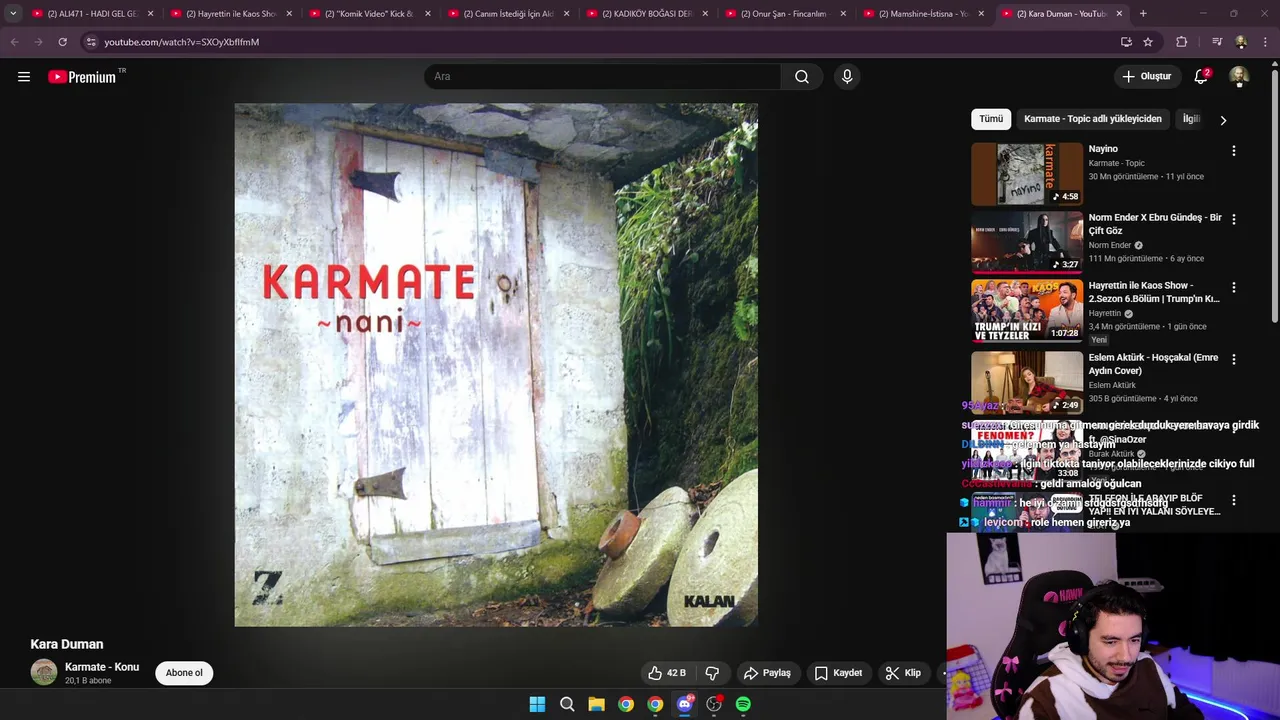Open Windows taskbar search

(x=567, y=704)
